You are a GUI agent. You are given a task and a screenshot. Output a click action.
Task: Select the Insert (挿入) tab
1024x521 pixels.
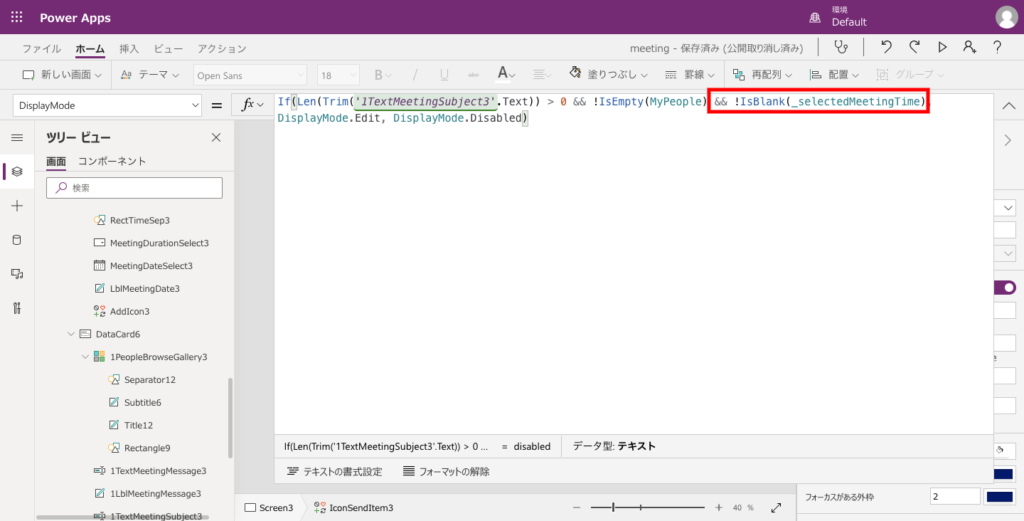[x=129, y=49]
